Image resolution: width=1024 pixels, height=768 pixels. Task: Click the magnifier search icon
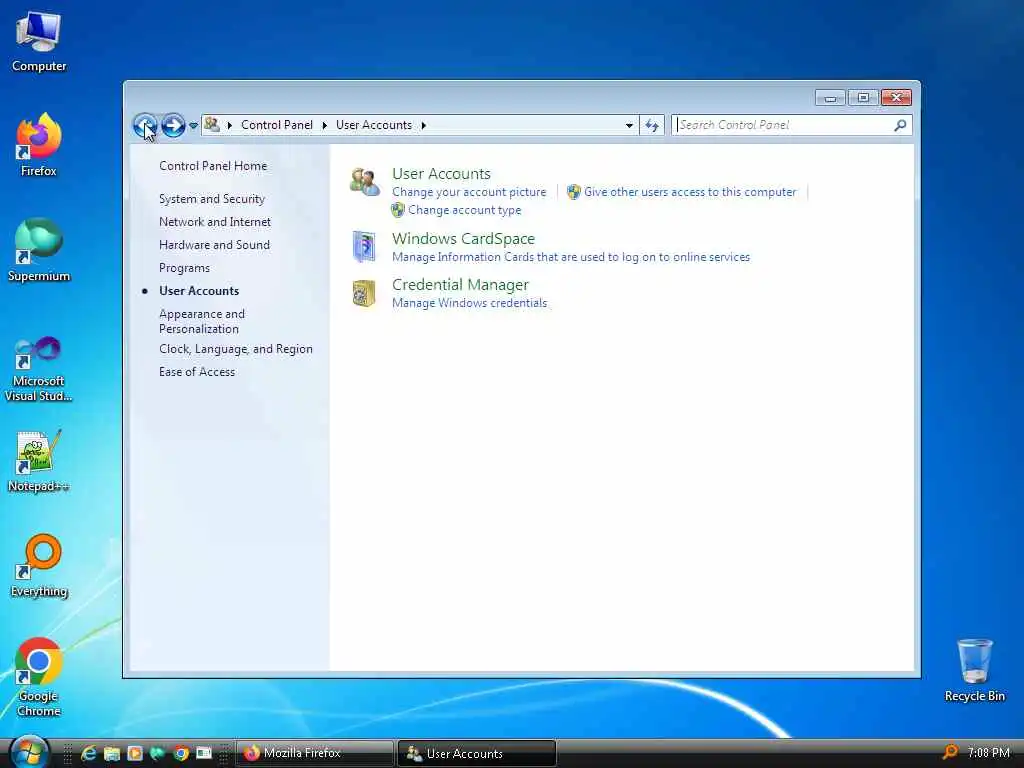[x=901, y=125]
